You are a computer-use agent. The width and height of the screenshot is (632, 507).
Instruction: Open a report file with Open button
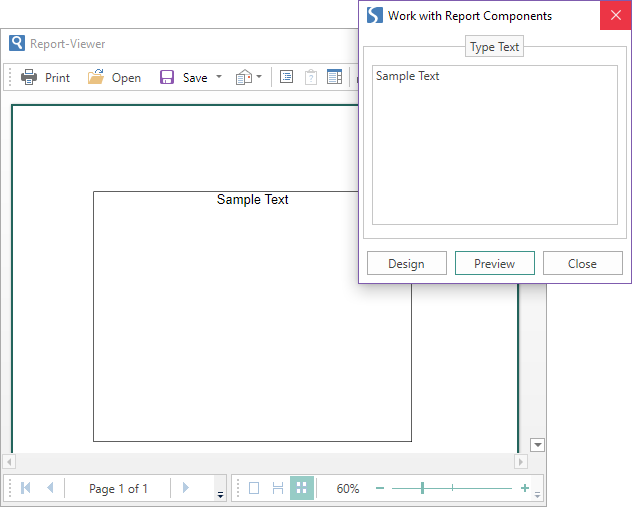(114, 77)
